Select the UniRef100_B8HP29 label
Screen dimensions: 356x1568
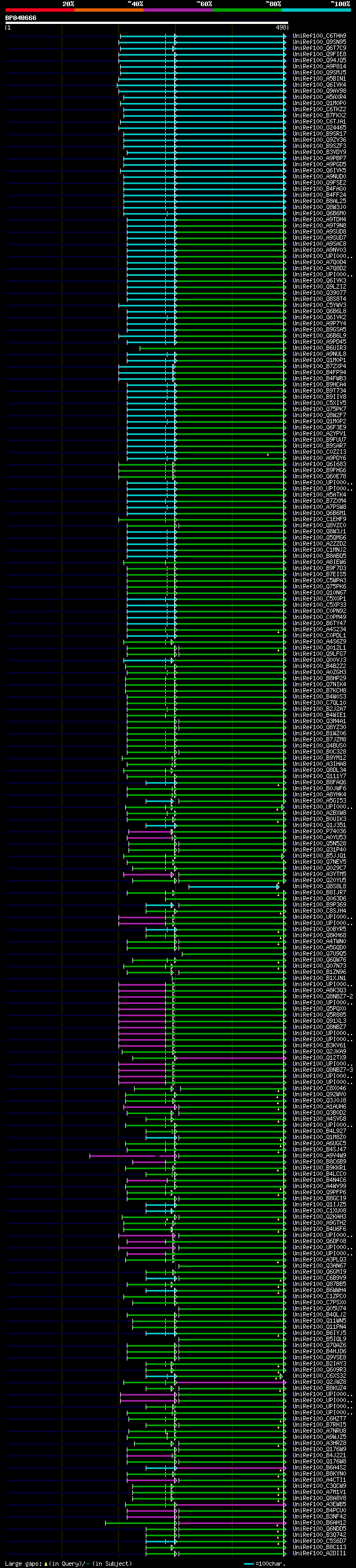click(x=319, y=678)
